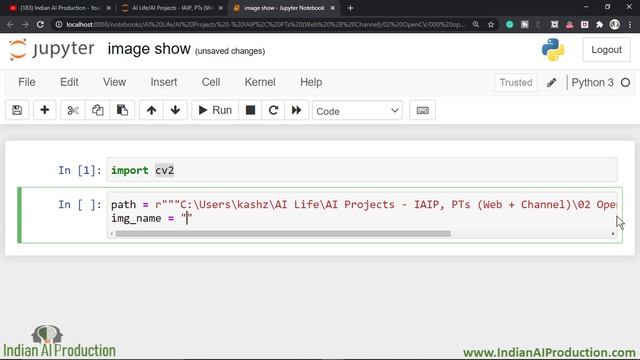Go forward in browser history
640x360 pixels.
tap(25, 24)
